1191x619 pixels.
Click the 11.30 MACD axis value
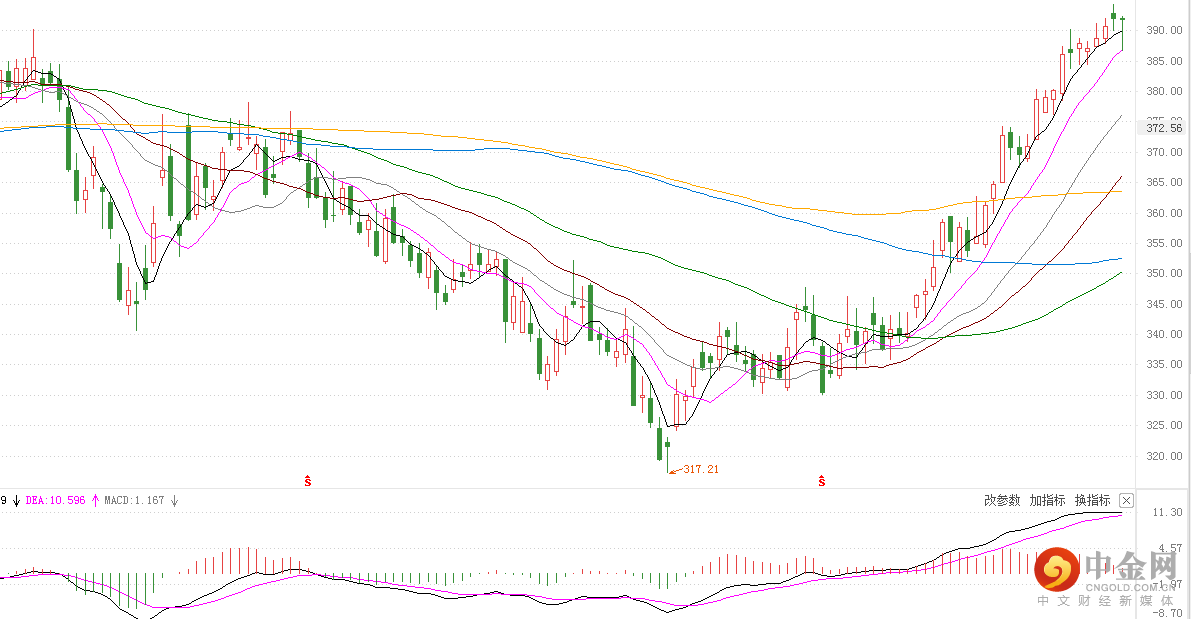point(1167,513)
